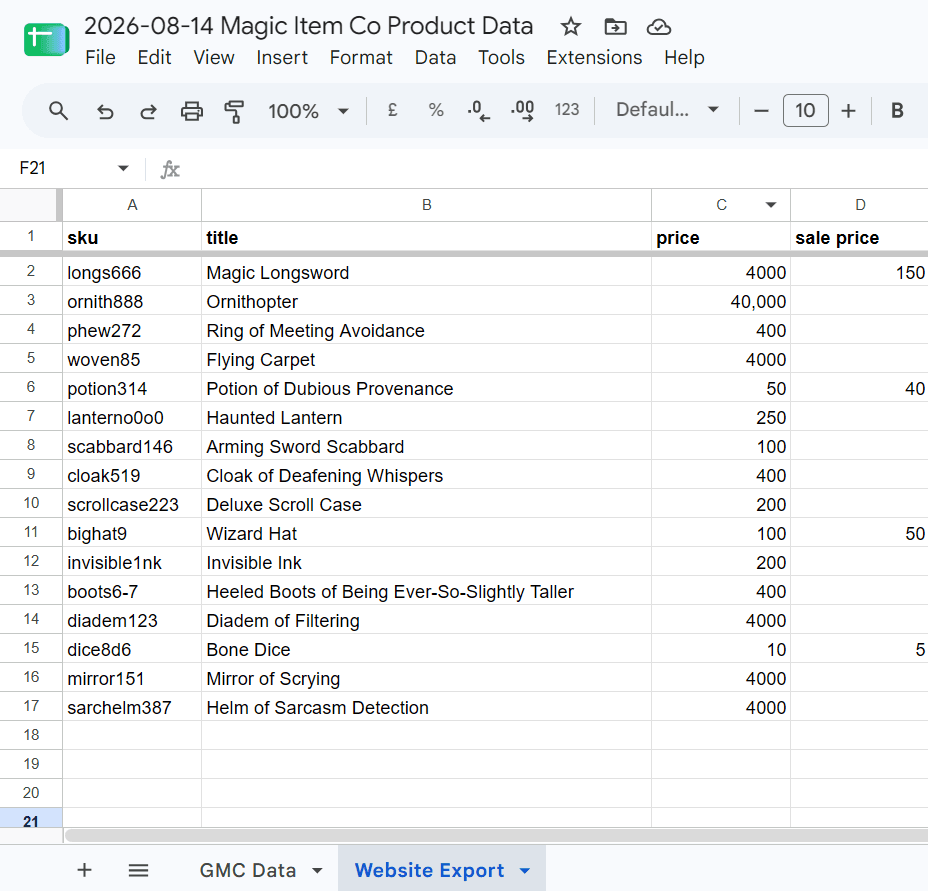
Task: Select row 7 header
Action: tap(31, 416)
